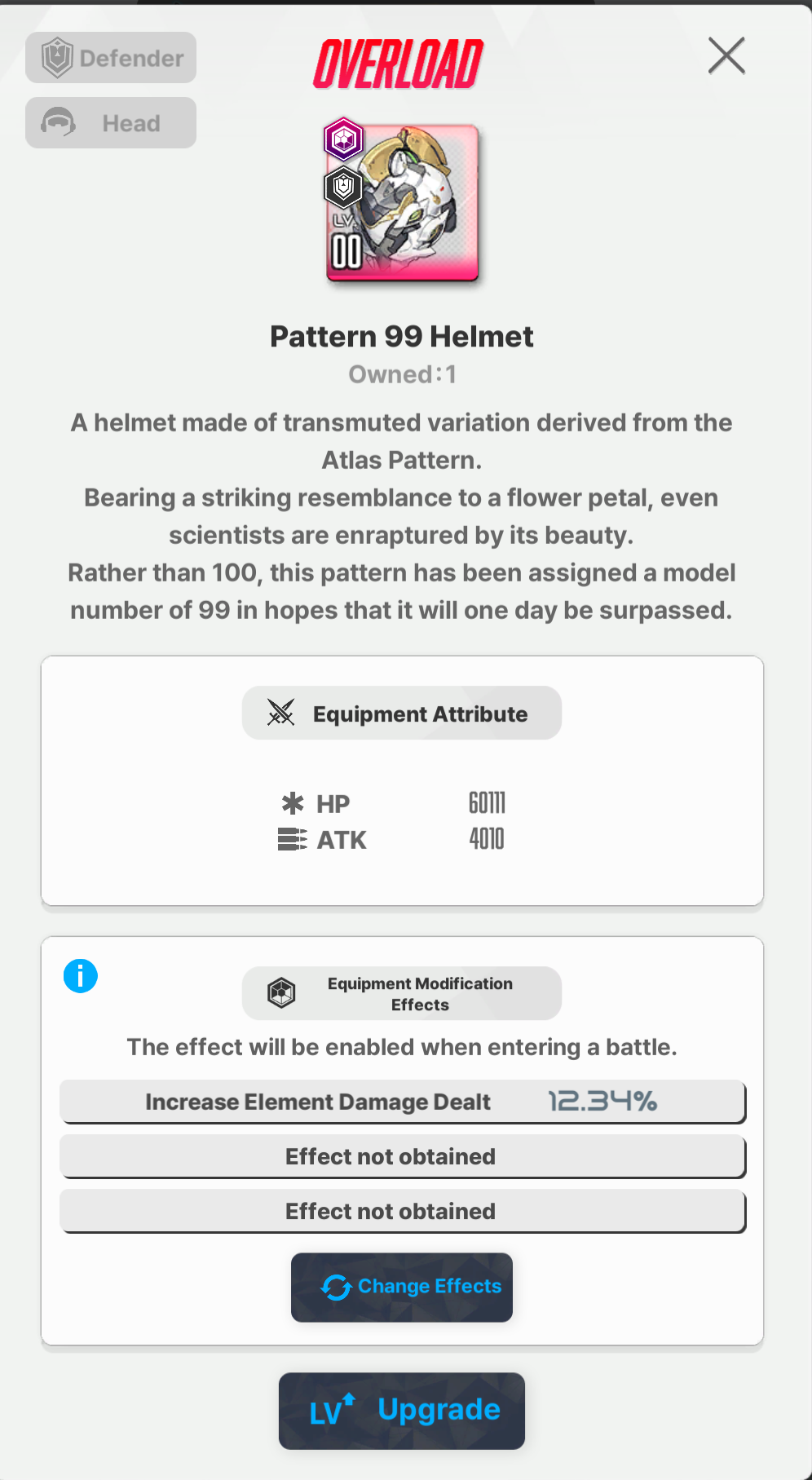The width and height of the screenshot is (812, 1480).
Task: Click the Head helmet icon
Action: click(x=58, y=123)
